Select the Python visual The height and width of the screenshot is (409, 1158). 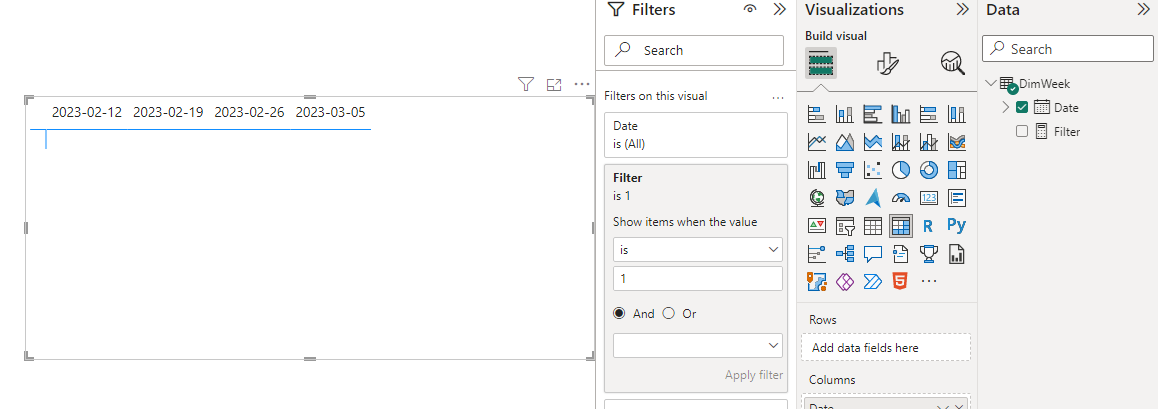tap(956, 226)
